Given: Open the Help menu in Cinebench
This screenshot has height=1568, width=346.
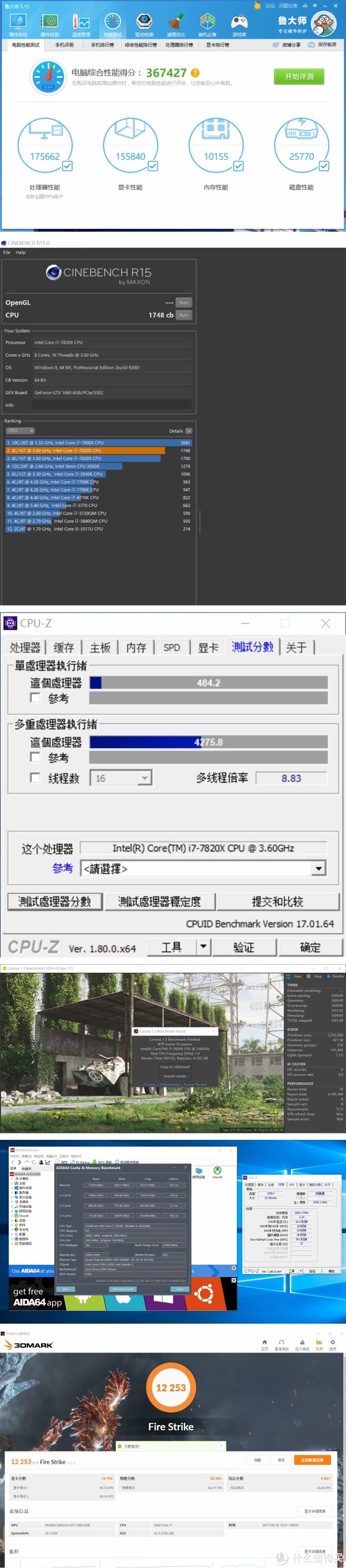Looking at the screenshot, I should (21, 252).
